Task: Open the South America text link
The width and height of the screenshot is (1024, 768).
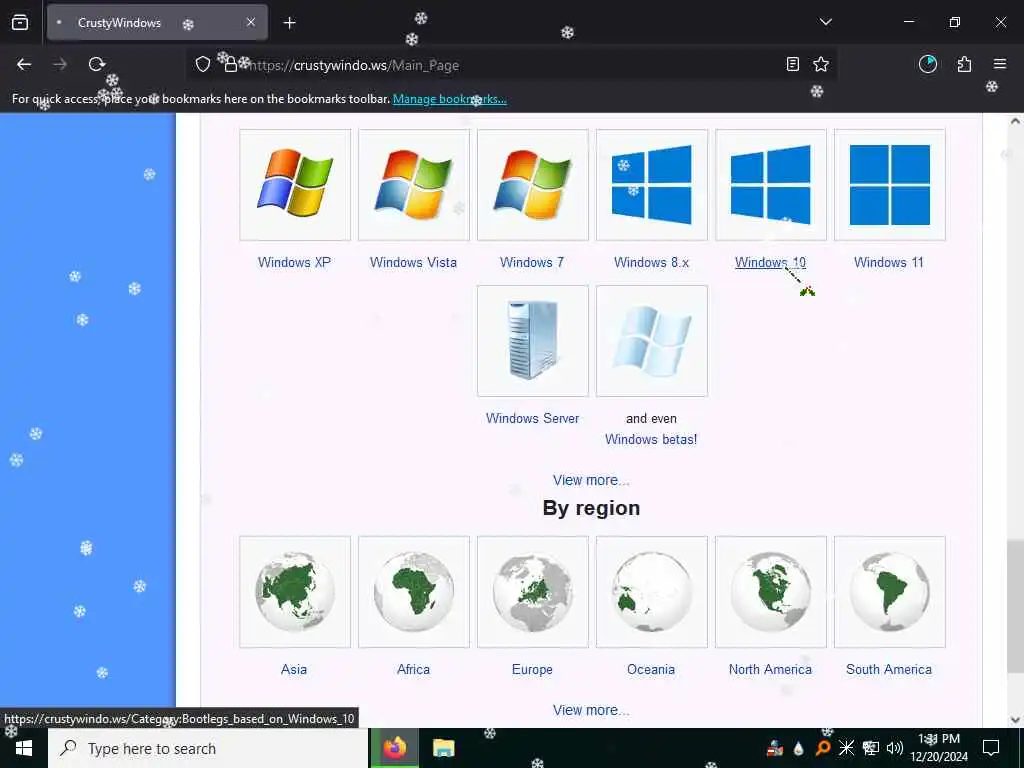Action: point(889,669)
